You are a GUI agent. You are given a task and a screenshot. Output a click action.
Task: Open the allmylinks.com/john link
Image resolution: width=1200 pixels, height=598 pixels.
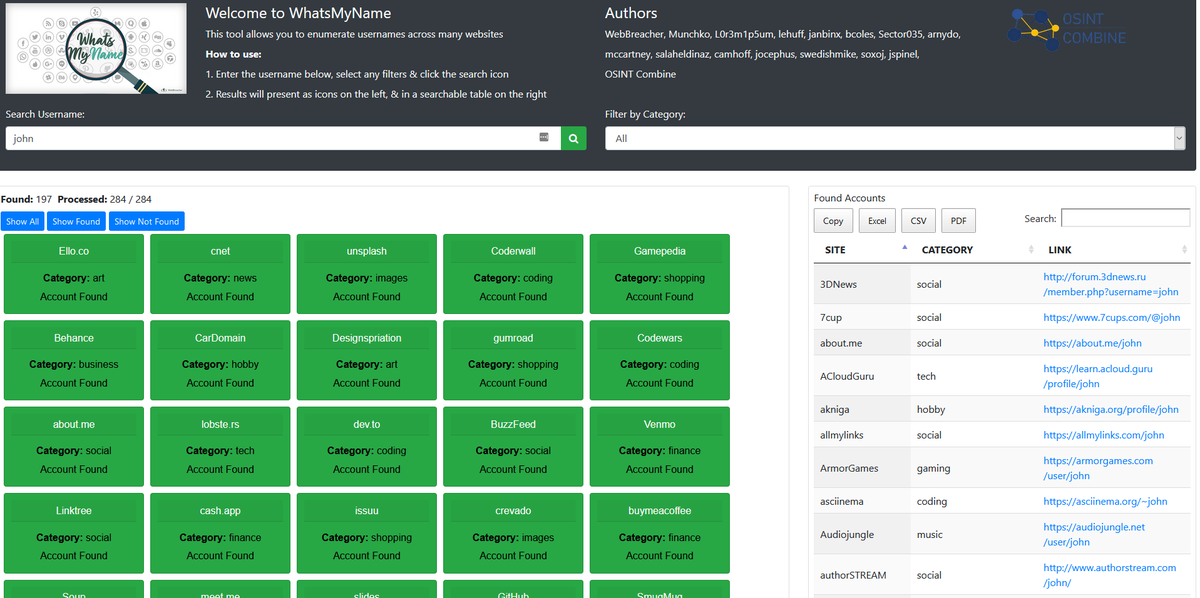[x=1103, y=435]
